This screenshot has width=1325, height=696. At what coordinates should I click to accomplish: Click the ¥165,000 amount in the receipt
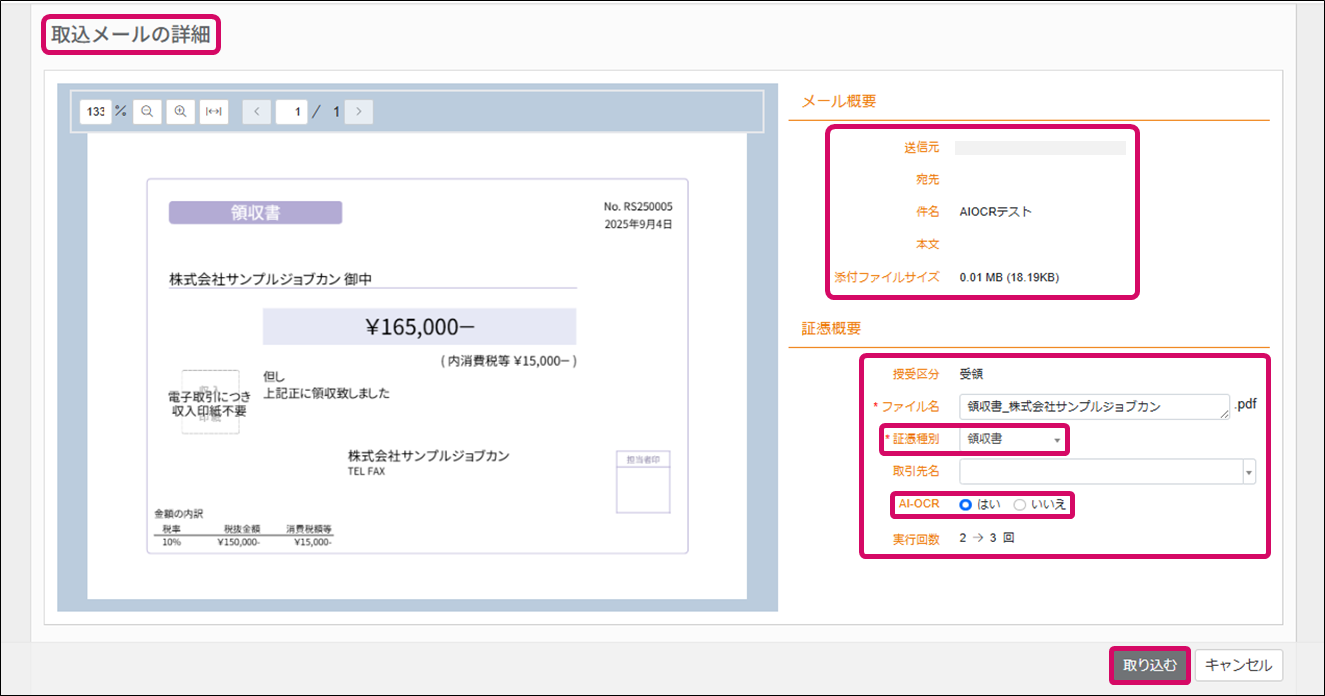(419, 327)
